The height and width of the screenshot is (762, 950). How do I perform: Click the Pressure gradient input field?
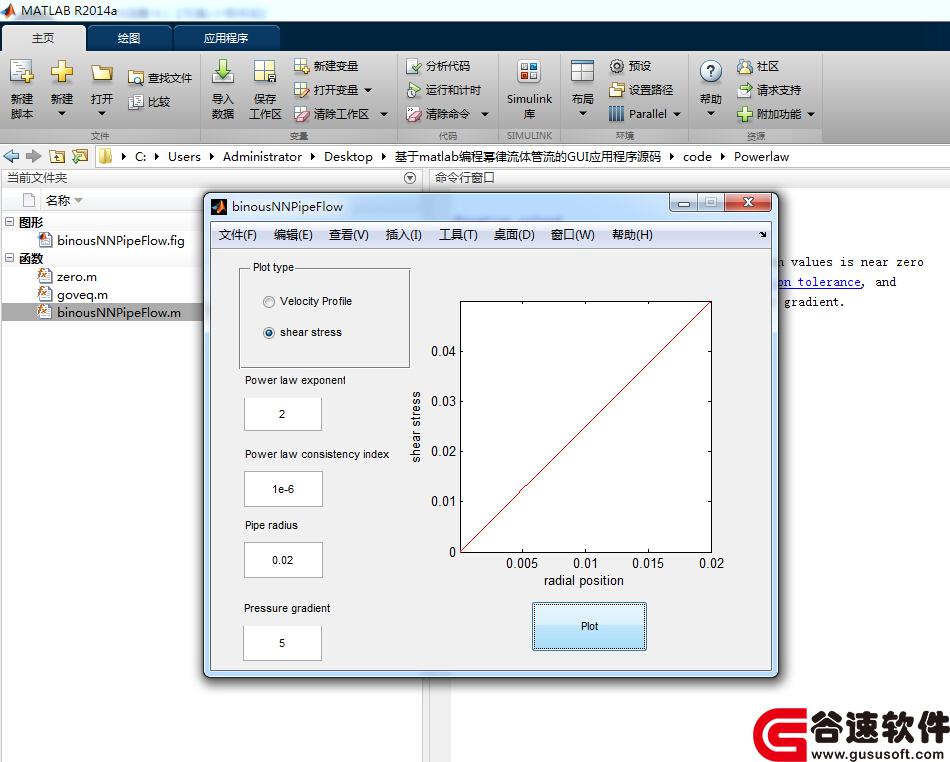(282, 643)
